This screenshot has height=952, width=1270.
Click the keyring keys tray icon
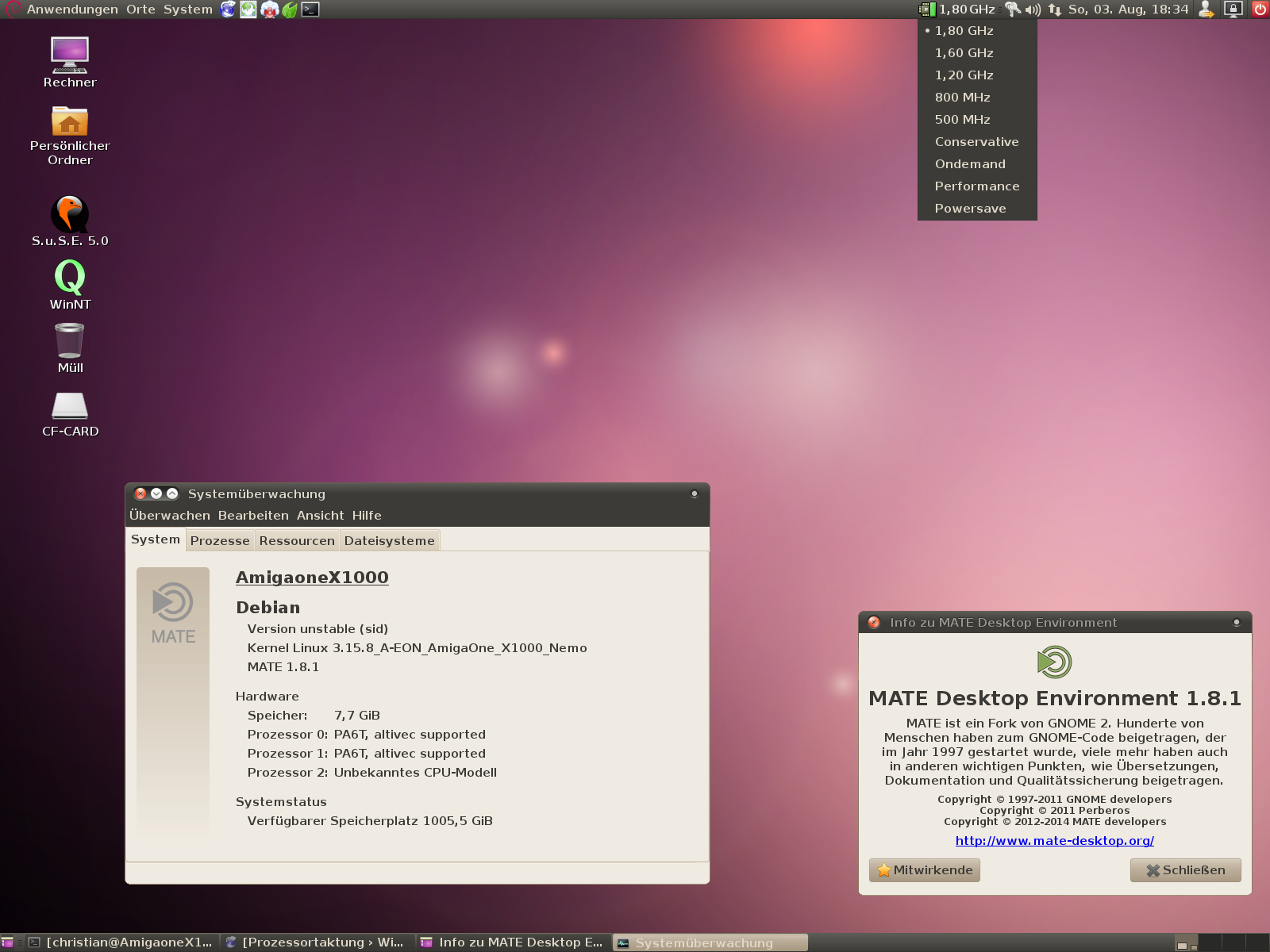coord(1012,10)
